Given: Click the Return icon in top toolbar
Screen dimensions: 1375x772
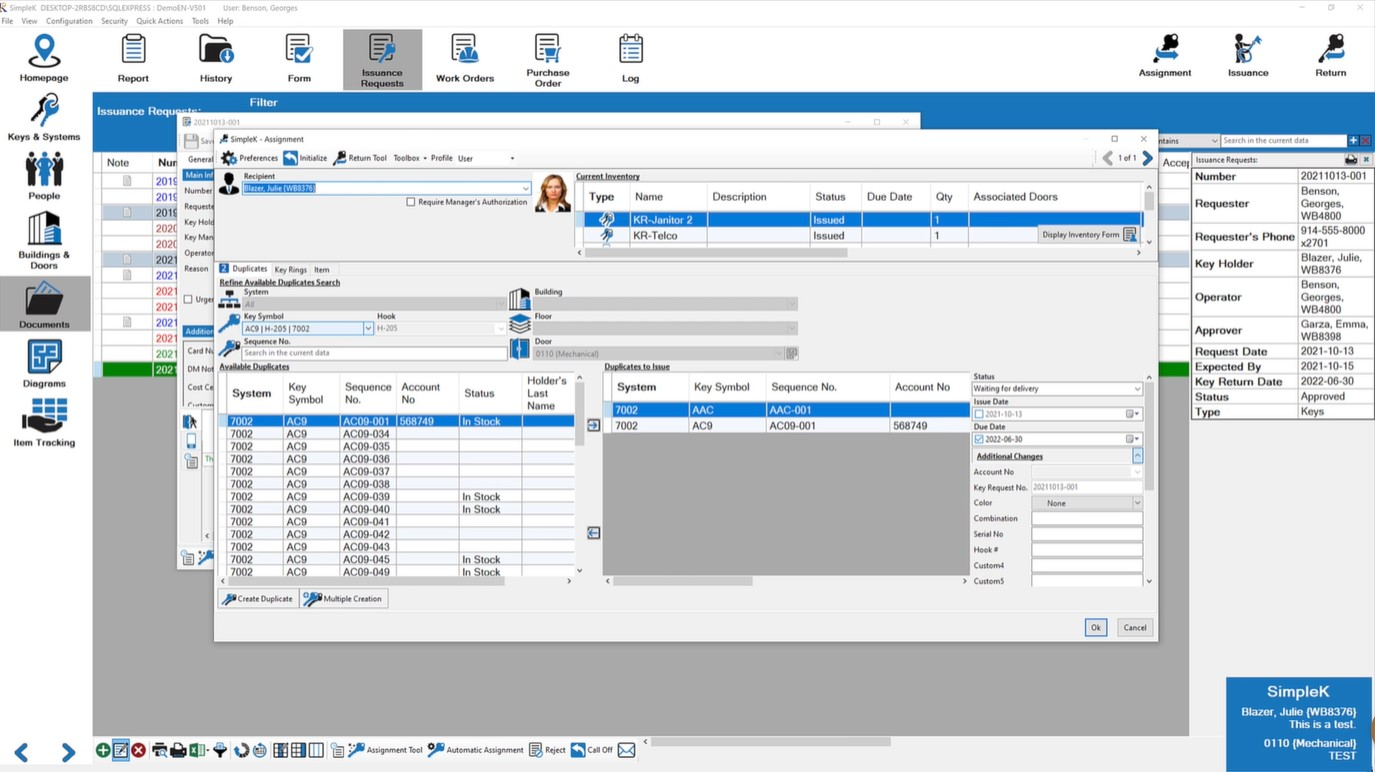Looking at the screenshot, I should click(1330, 56).
